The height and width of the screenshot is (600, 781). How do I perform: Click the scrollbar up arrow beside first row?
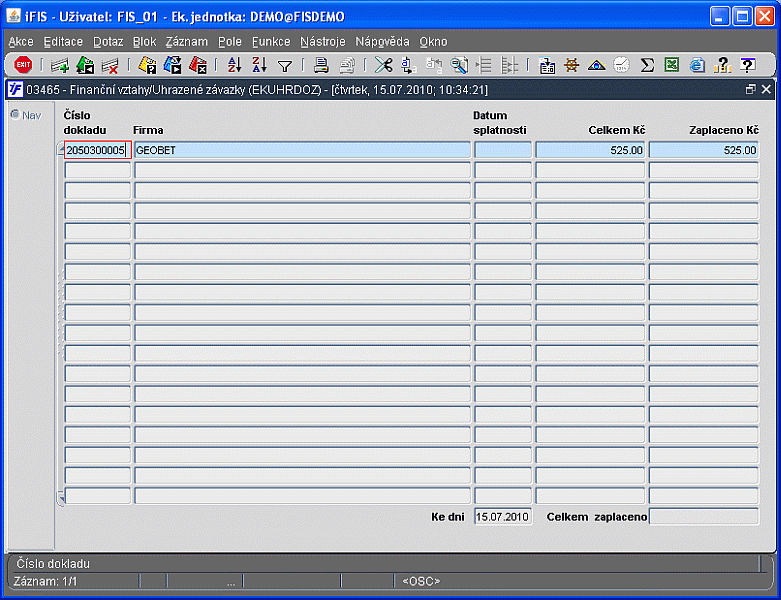tap(61, 149)
